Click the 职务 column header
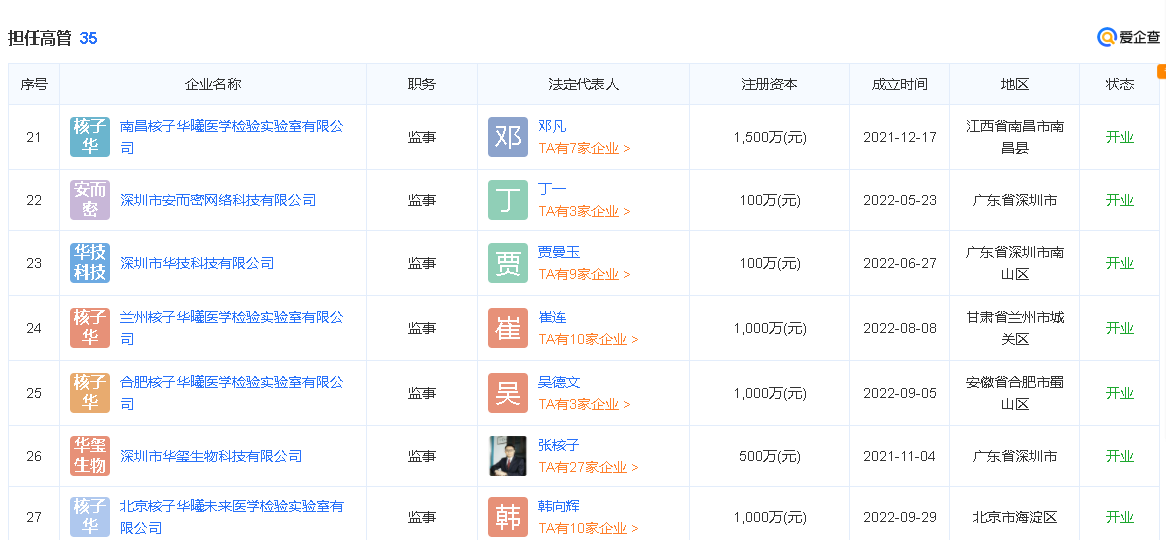Screen dimensions: 1166x540 click(422, 84)
